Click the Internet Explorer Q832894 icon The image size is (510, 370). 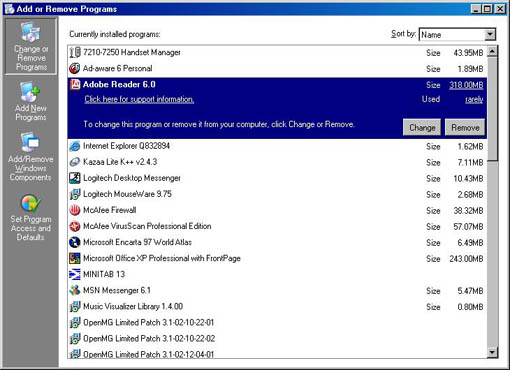coord(75,146)
